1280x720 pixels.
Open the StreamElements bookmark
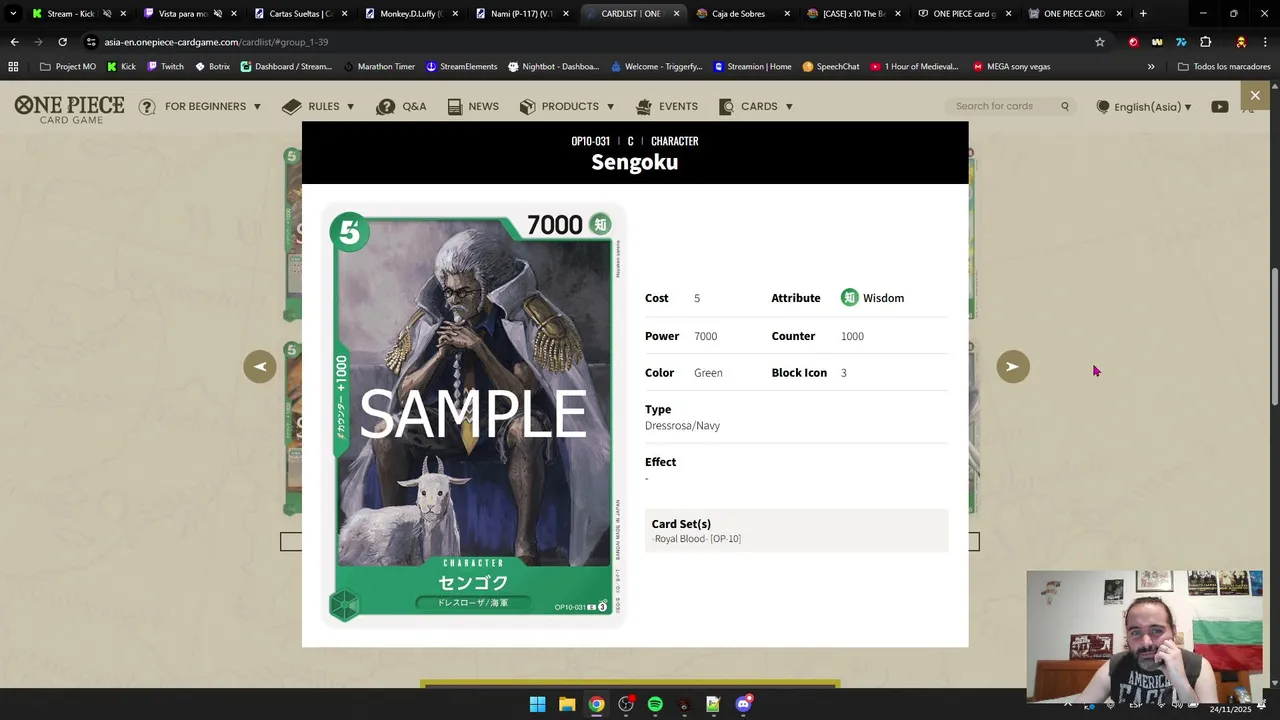pyautogui.click(x=461, y=67)
